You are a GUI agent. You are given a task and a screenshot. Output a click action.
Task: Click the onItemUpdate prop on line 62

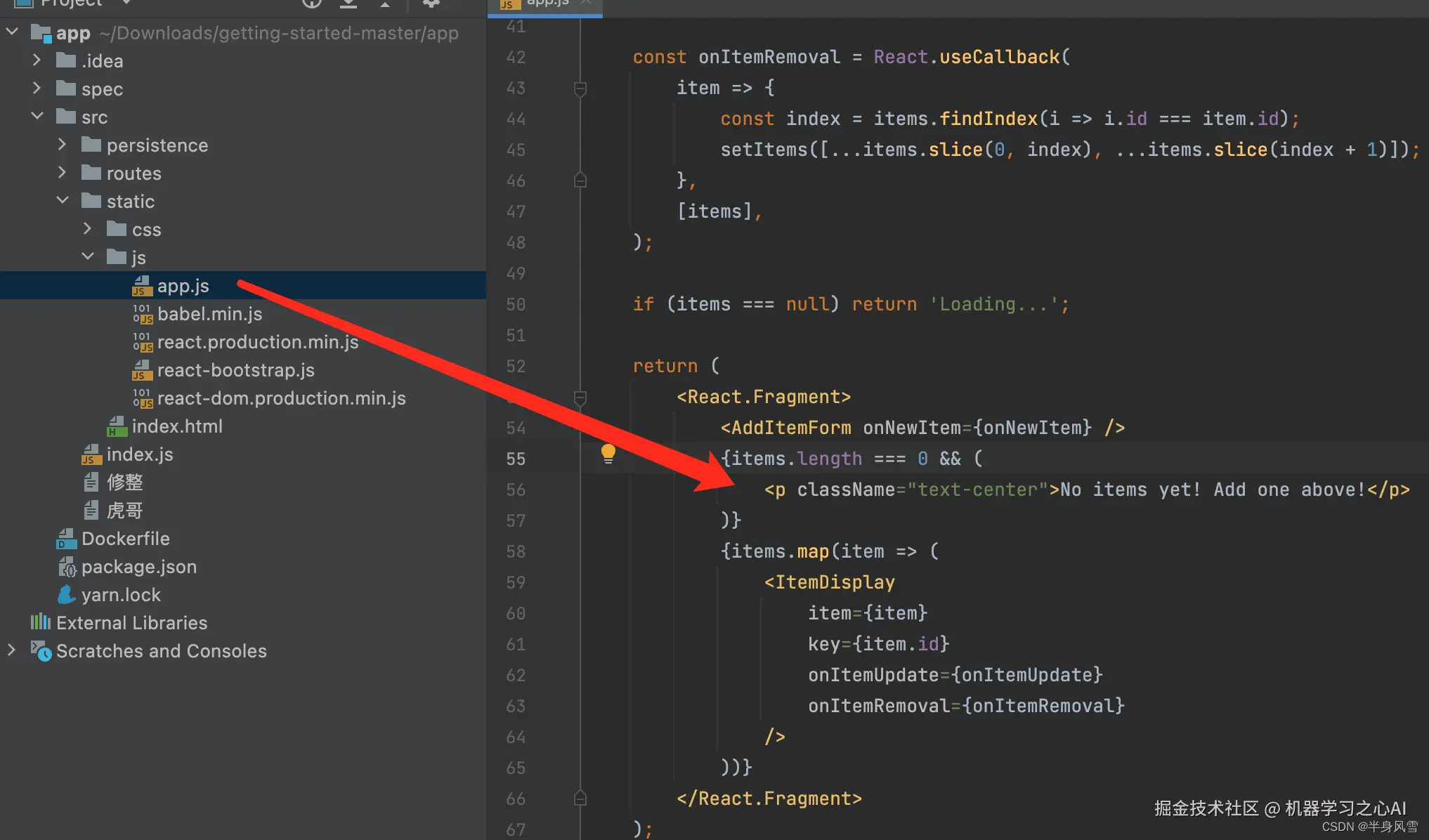coord(873,676)
